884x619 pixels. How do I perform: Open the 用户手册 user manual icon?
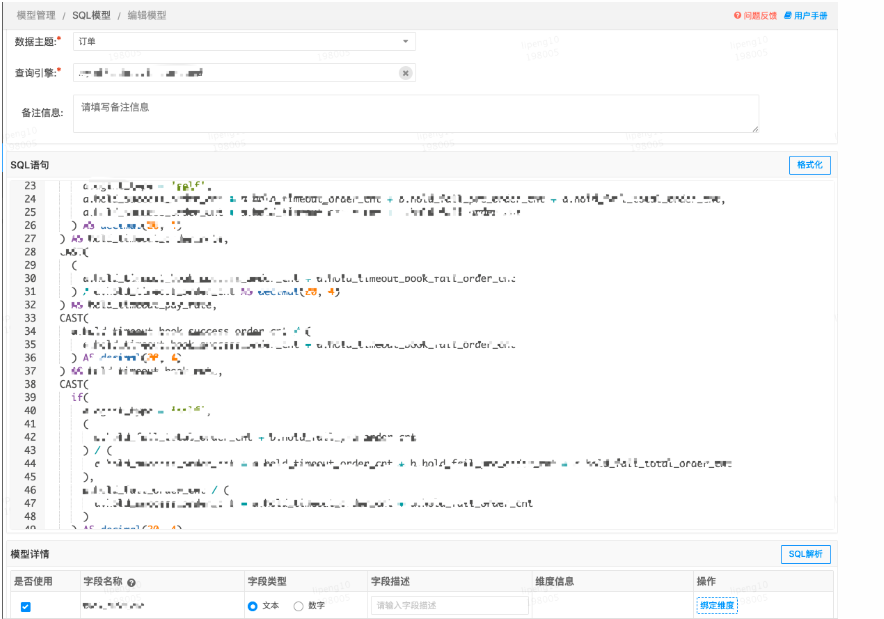coord(787,16)
